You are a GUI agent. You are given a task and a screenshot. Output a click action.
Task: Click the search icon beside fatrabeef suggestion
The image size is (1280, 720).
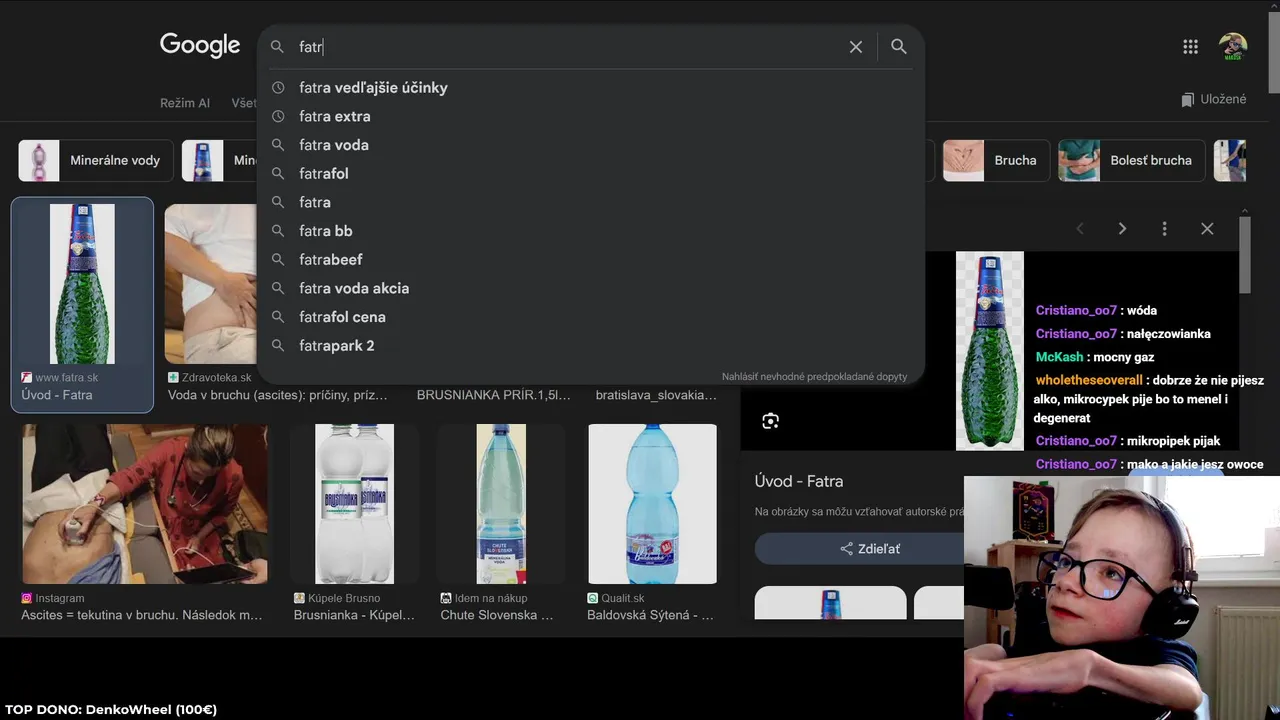[278, 259]
